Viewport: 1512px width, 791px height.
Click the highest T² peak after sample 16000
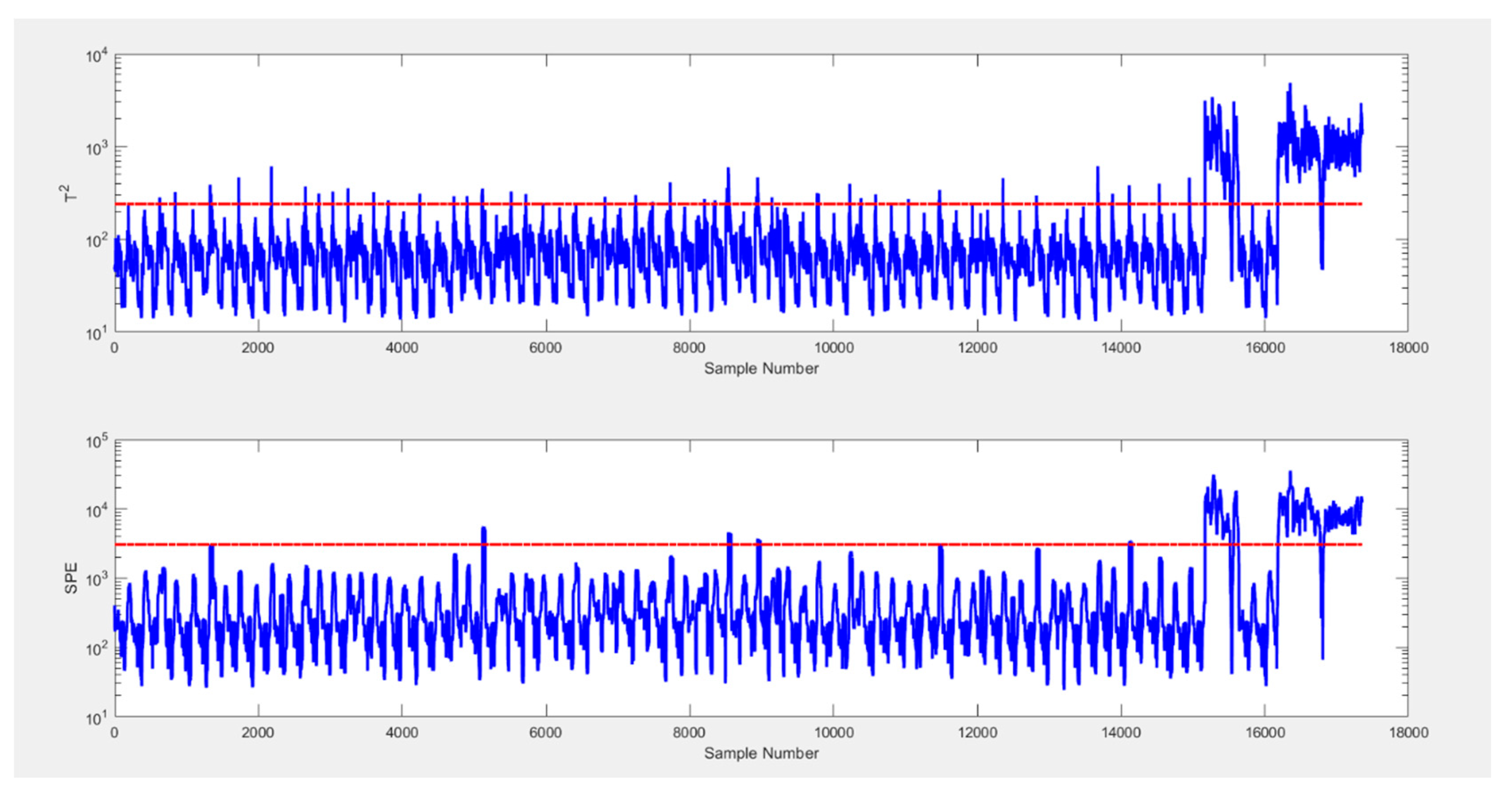click(1290, 86)
